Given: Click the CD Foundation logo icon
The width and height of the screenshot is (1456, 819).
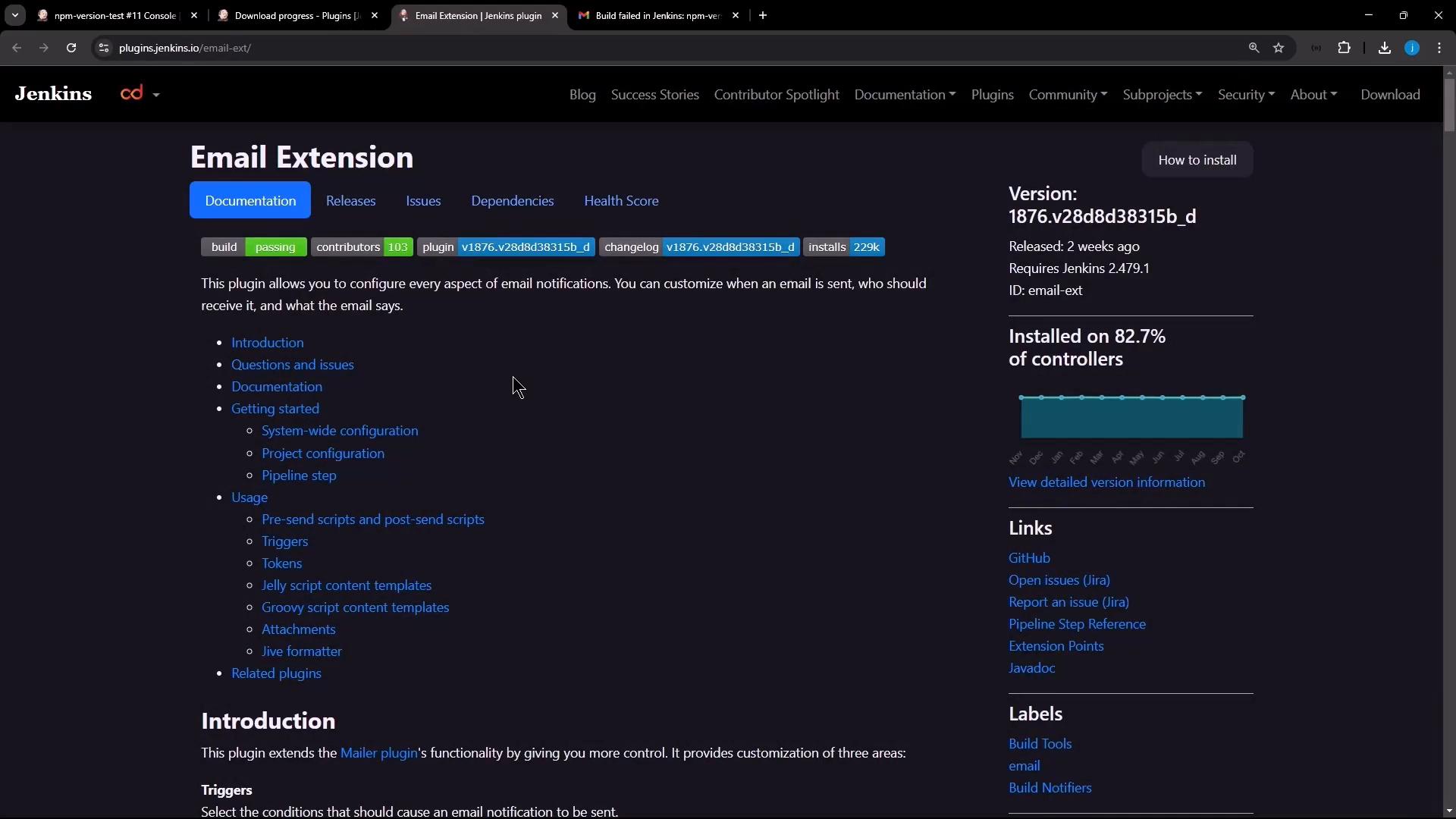Looking at the screenshot, I should click(132, 93).
